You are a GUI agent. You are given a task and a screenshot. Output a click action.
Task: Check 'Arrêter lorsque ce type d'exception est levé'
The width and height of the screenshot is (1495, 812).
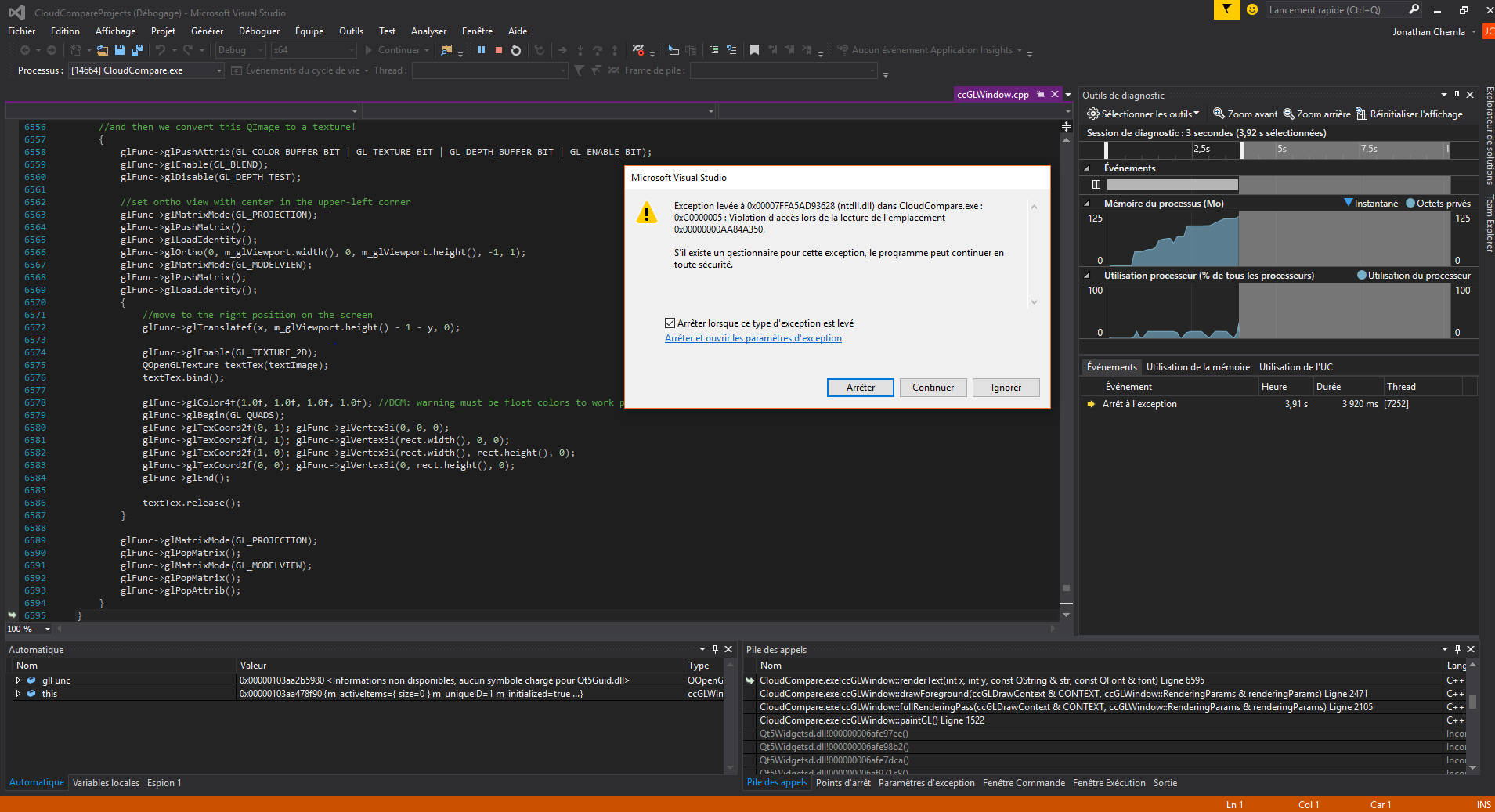click(670, 323)
